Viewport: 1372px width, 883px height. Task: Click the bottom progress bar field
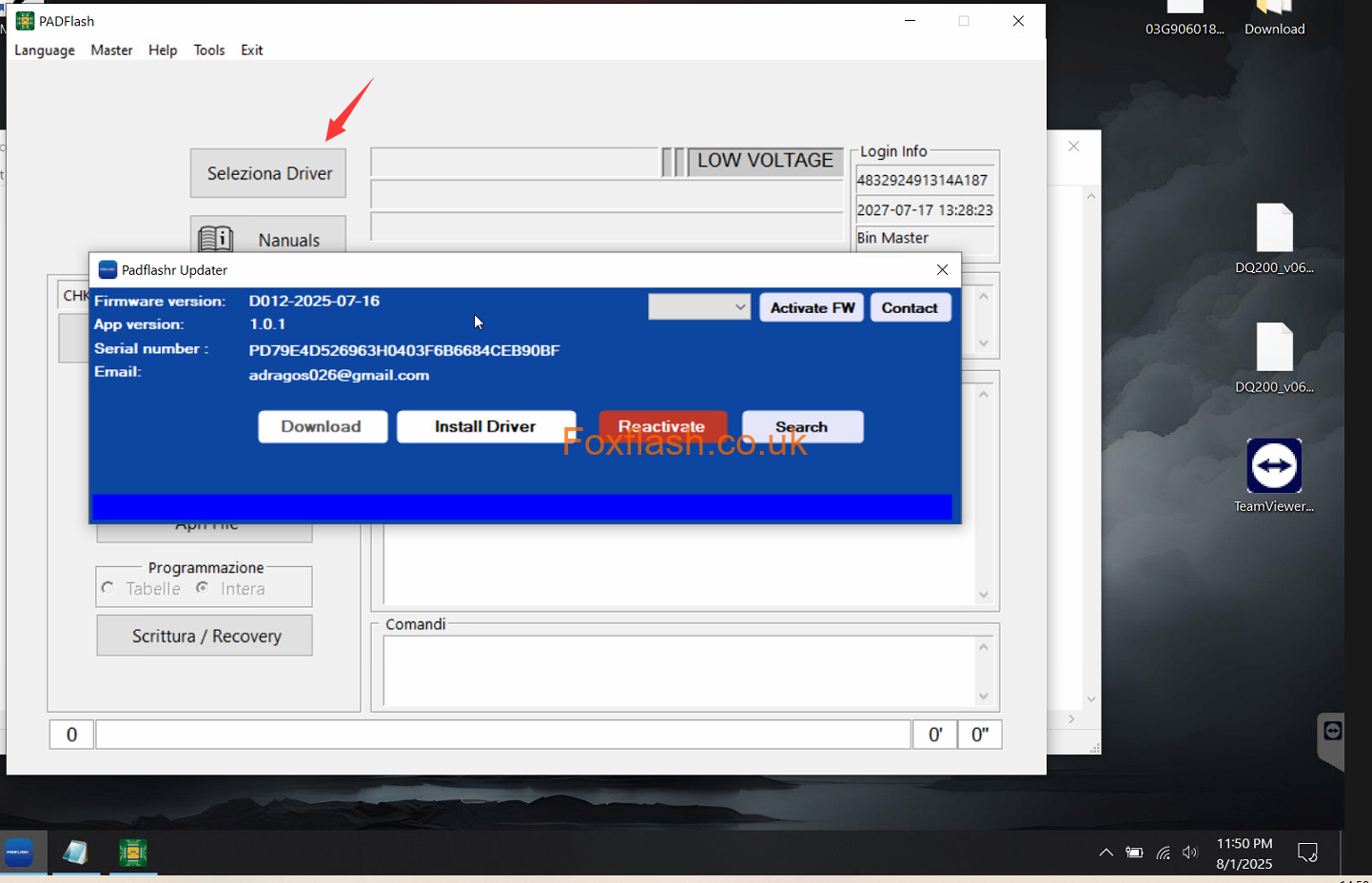(x=503, y=735)
